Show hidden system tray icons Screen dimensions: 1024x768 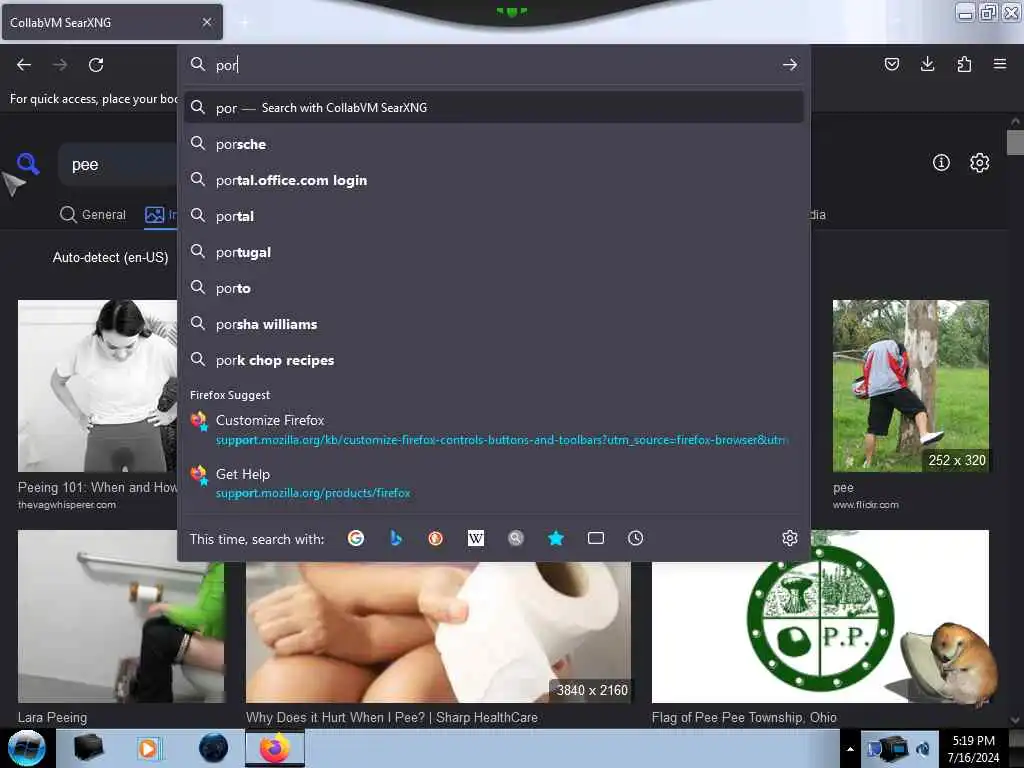[x=850, y=749]
